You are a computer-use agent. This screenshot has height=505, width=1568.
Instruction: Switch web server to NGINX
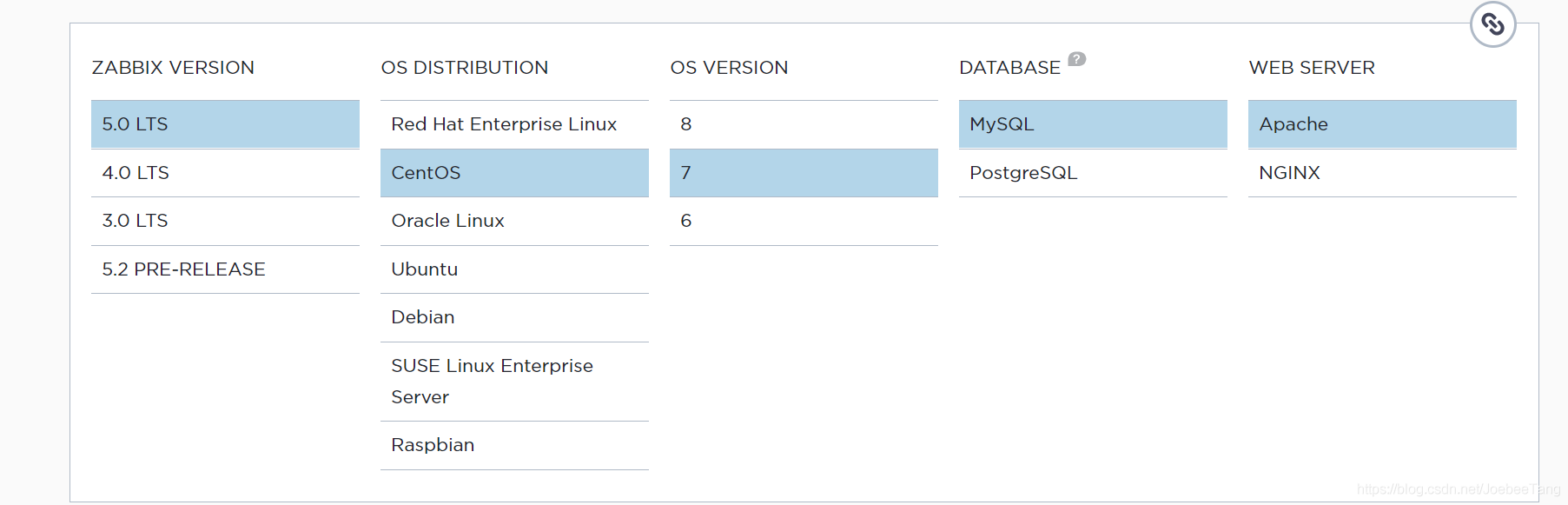[1382, 173]
